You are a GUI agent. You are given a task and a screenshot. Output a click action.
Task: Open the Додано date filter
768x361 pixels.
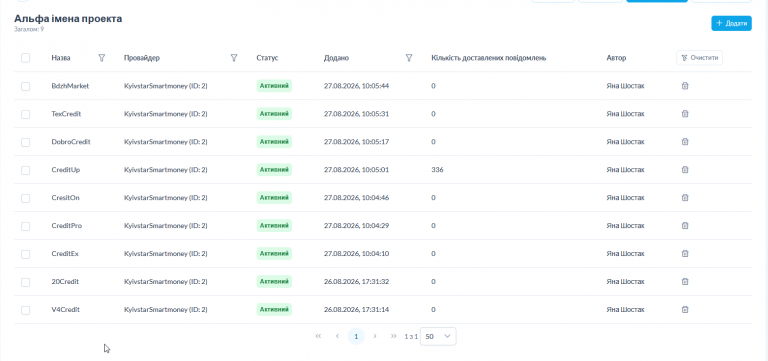click(x=409, y=58)
